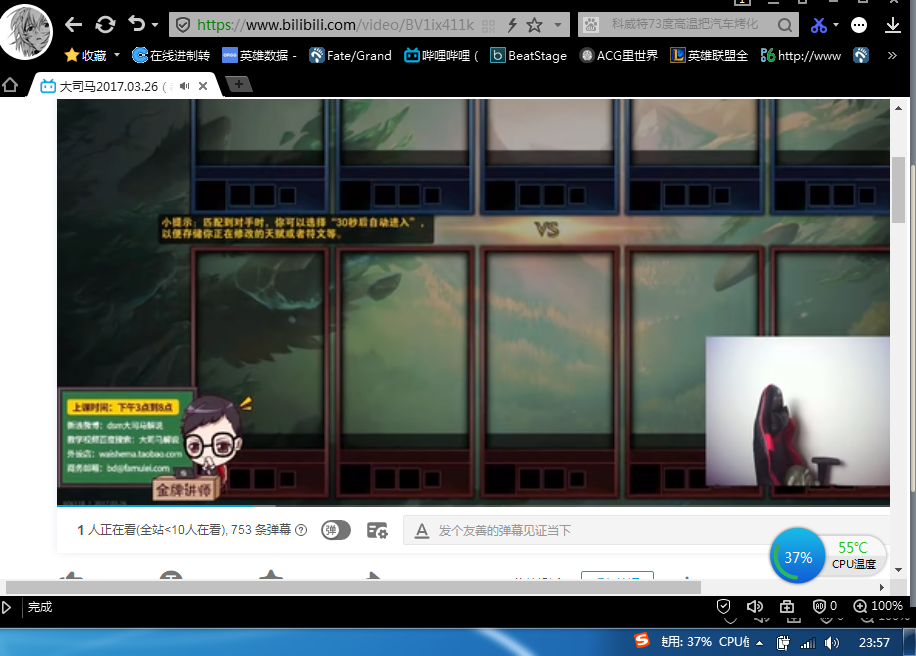This screenshot has width=916, height=656.
Task: Open the undo arrow dropdown
Action: pyautogui.click(x=155, y=25)
